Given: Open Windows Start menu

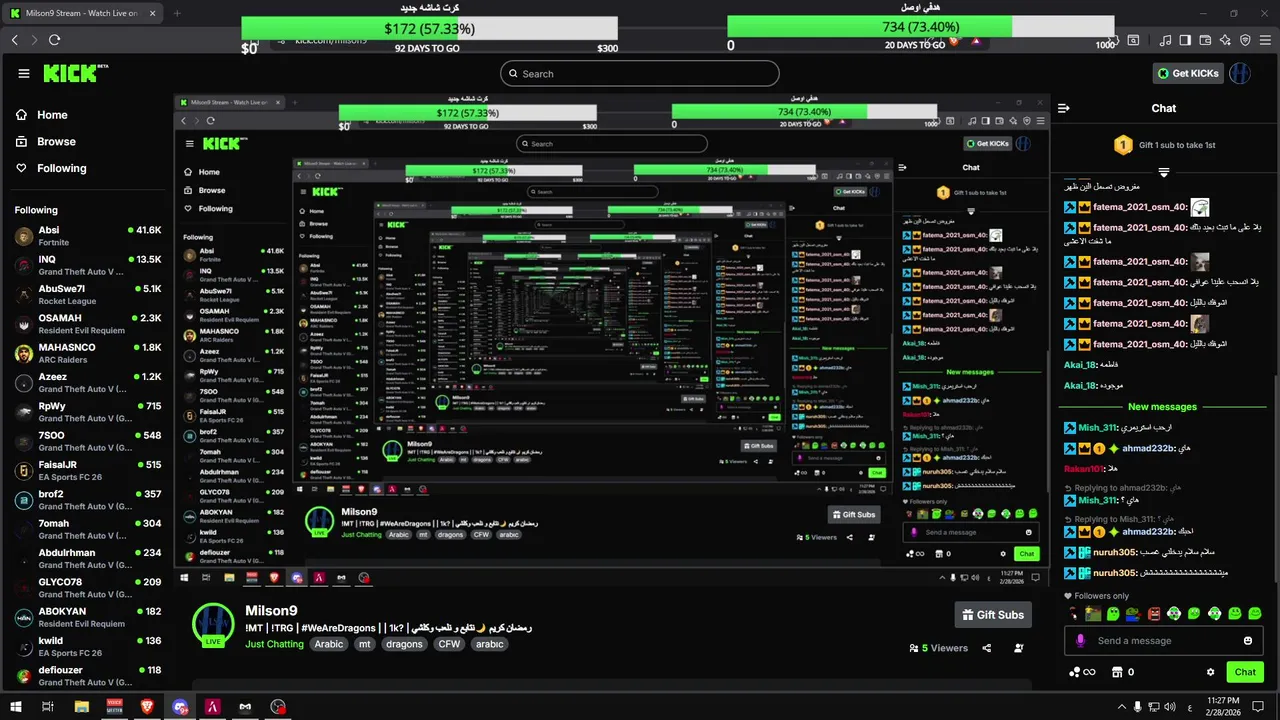Looking at the screenshot, I should [x=16, y=707].
